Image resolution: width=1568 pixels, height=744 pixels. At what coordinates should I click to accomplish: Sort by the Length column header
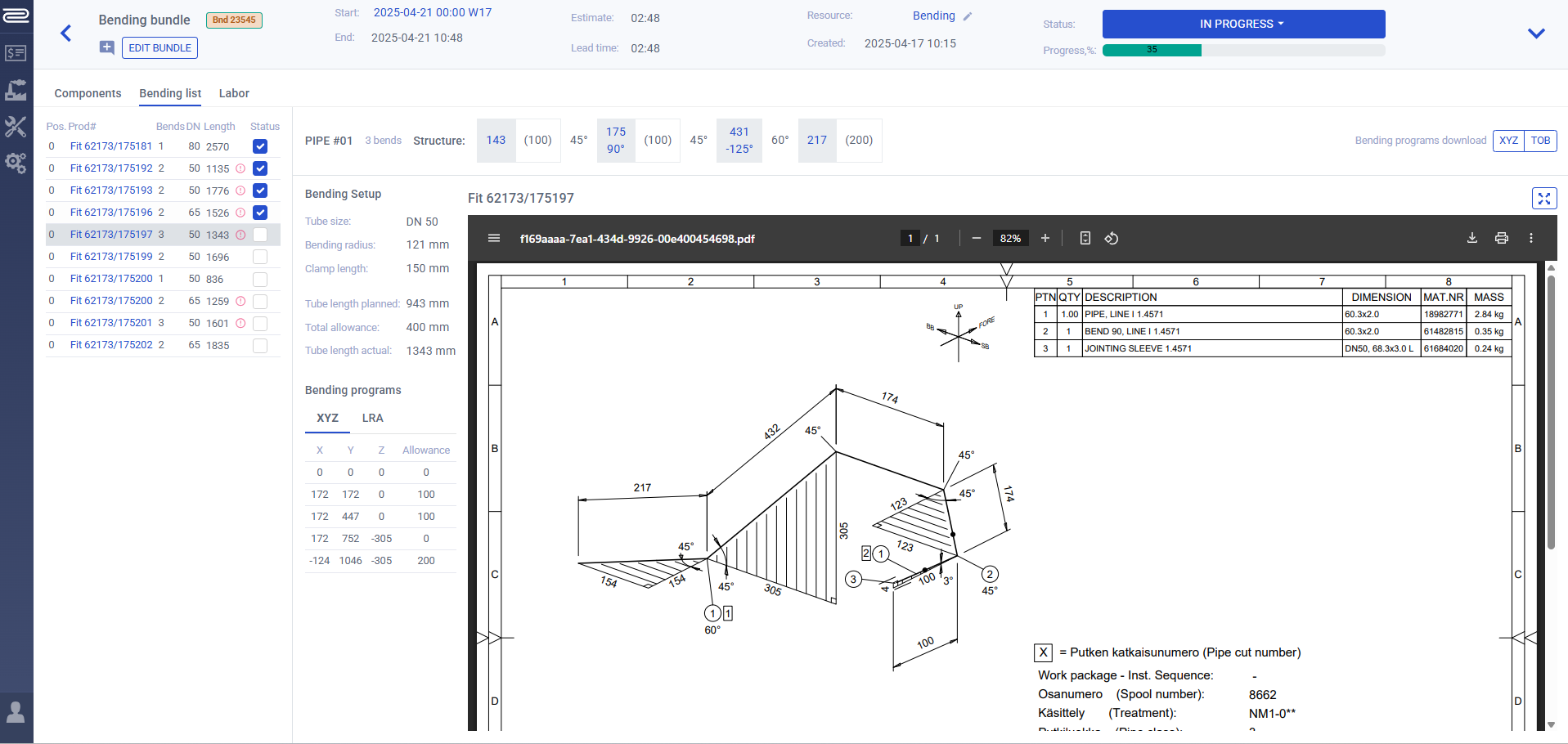coord(219,127)
